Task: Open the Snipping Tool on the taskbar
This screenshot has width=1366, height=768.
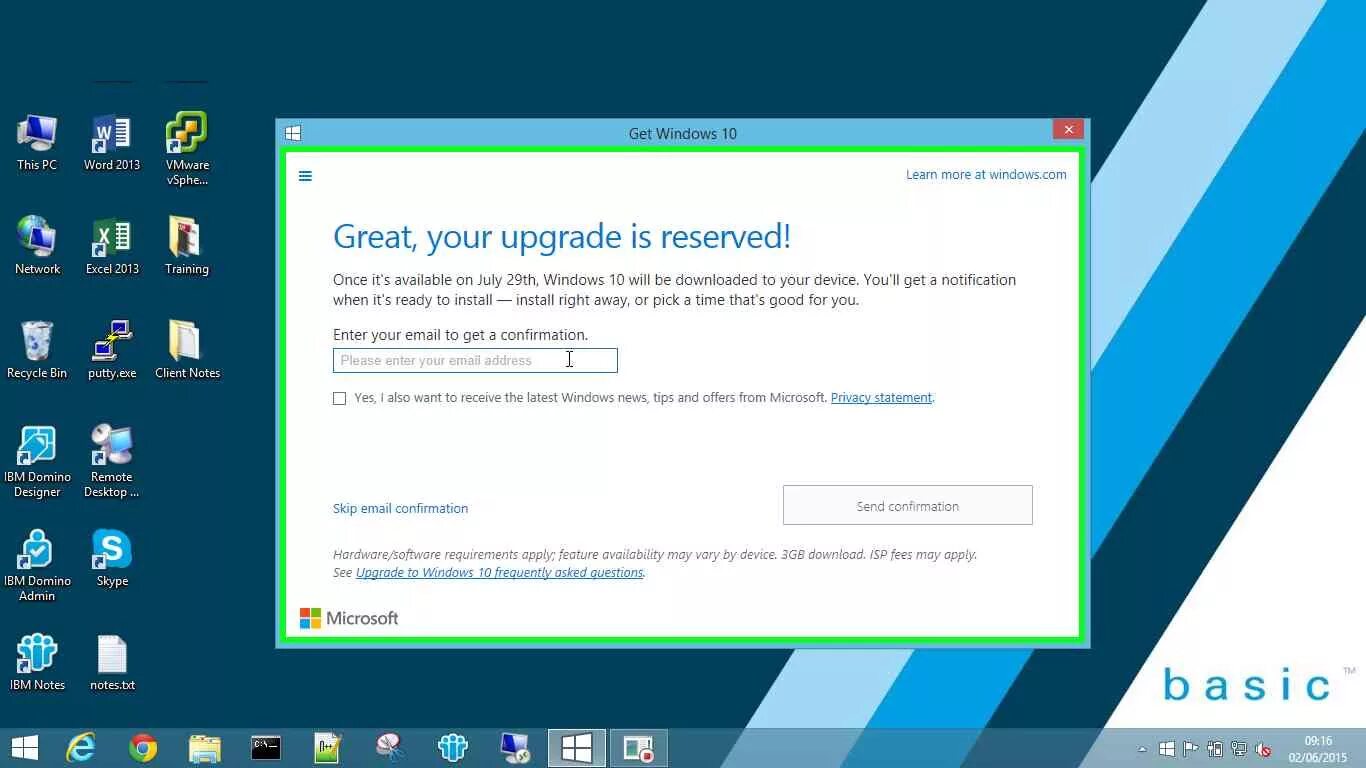Action: 390,748
